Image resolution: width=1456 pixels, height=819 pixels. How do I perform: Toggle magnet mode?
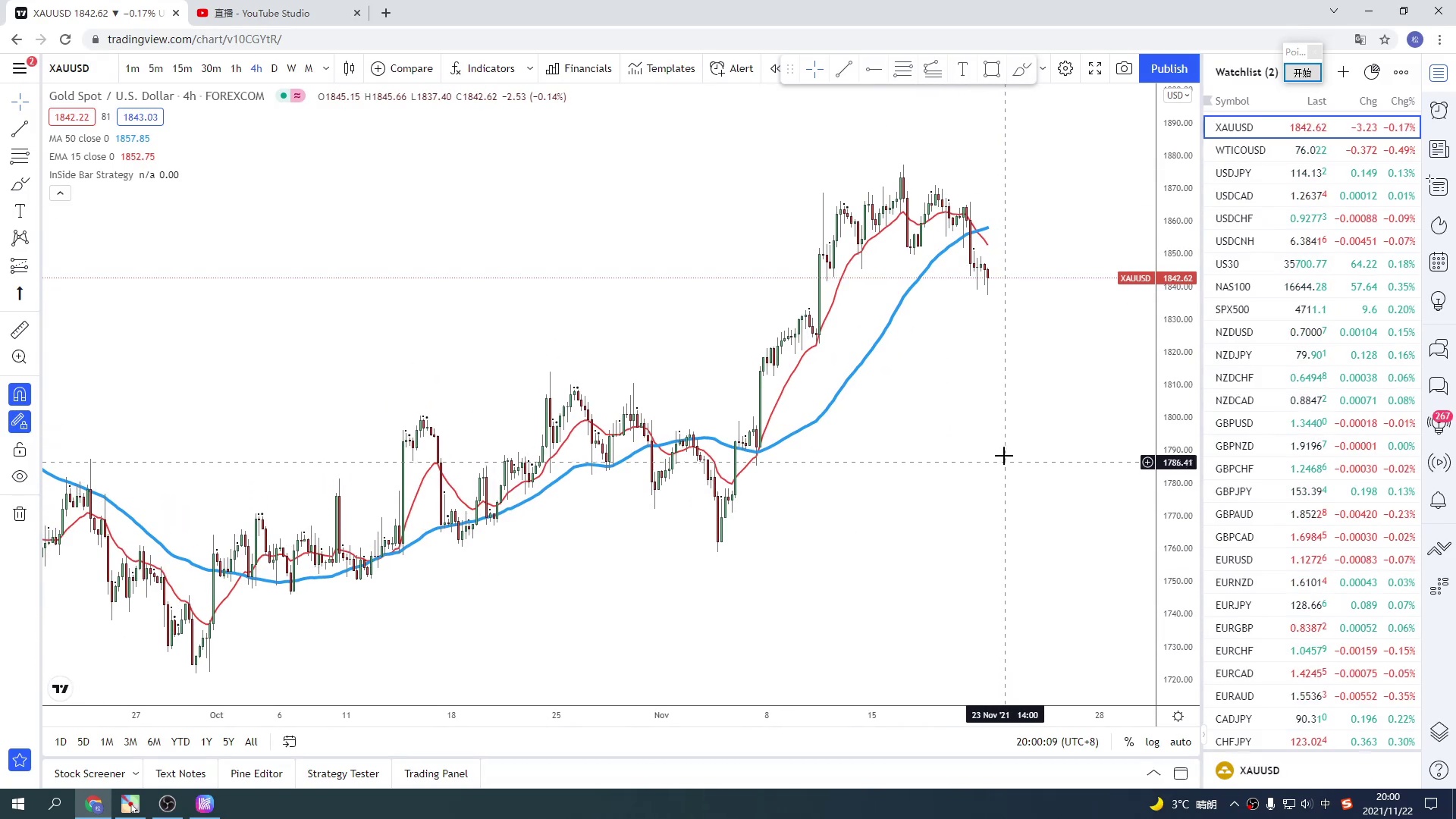(20, 394)
